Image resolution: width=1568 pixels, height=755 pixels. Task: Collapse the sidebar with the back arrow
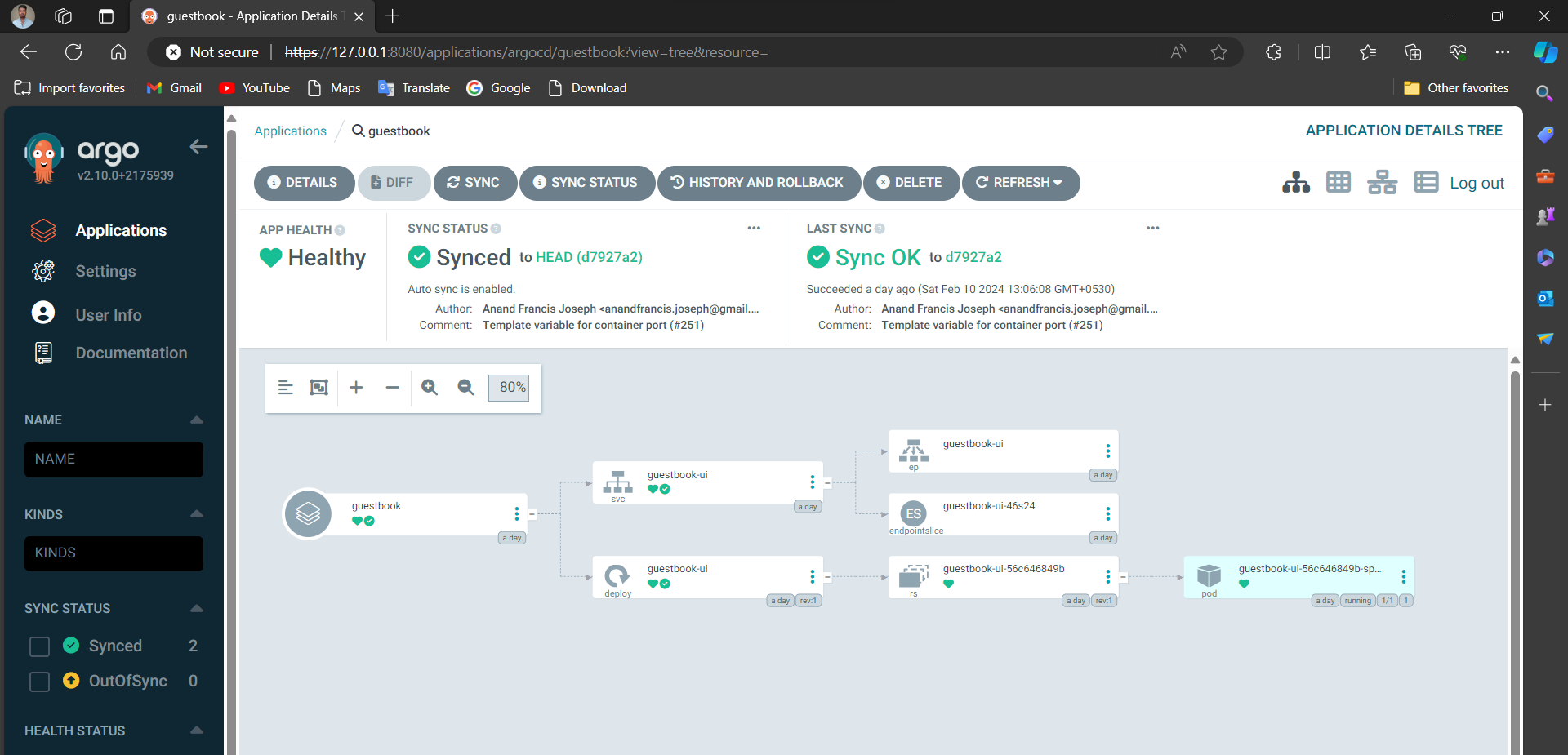pos(198,147)
